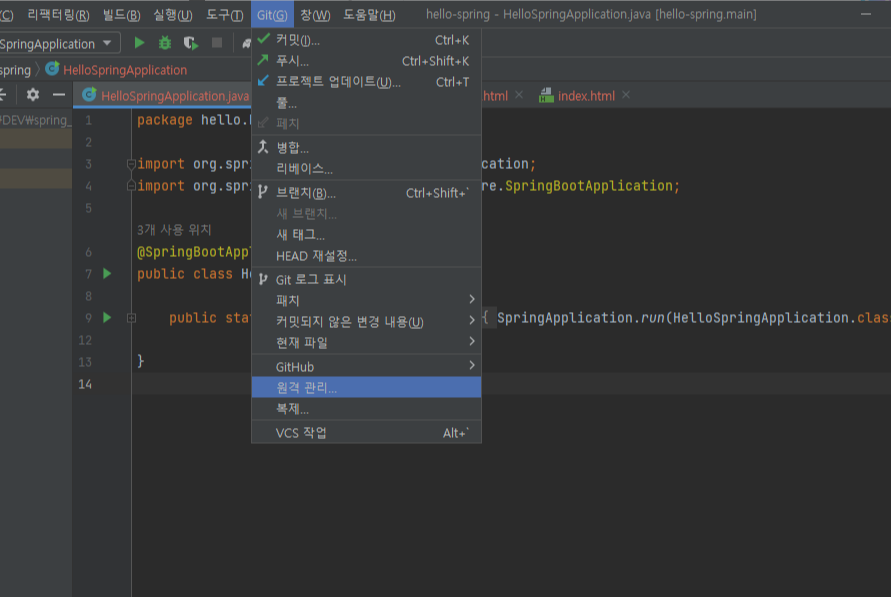The height and width of the screenshot is (597, 891).
Task: Click run gutter icon beside public class line
Action: (x=107, y=274)
